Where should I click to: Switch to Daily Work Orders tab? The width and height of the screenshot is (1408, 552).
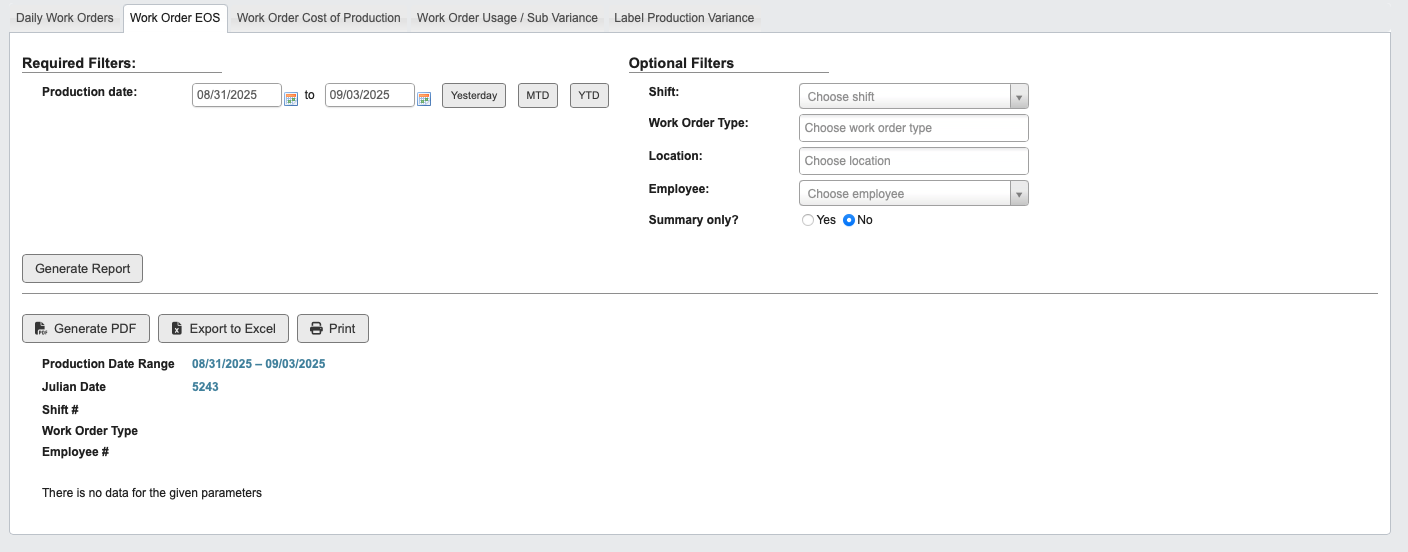[x=65, y=18]
